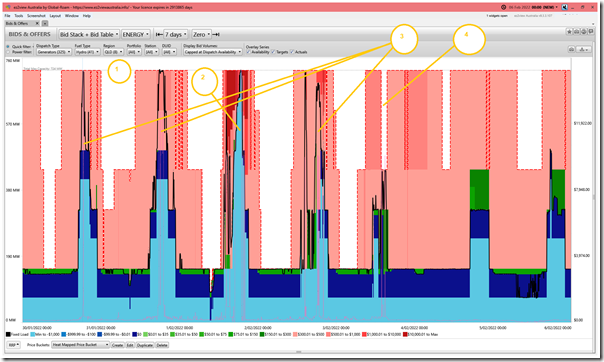Click the second icon next to the star
This screenshot has width=604, height=362.
point(576,32)
